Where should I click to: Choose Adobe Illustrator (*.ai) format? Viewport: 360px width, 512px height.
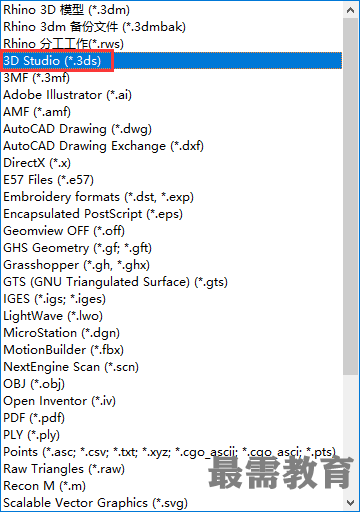tap(172, 95)
